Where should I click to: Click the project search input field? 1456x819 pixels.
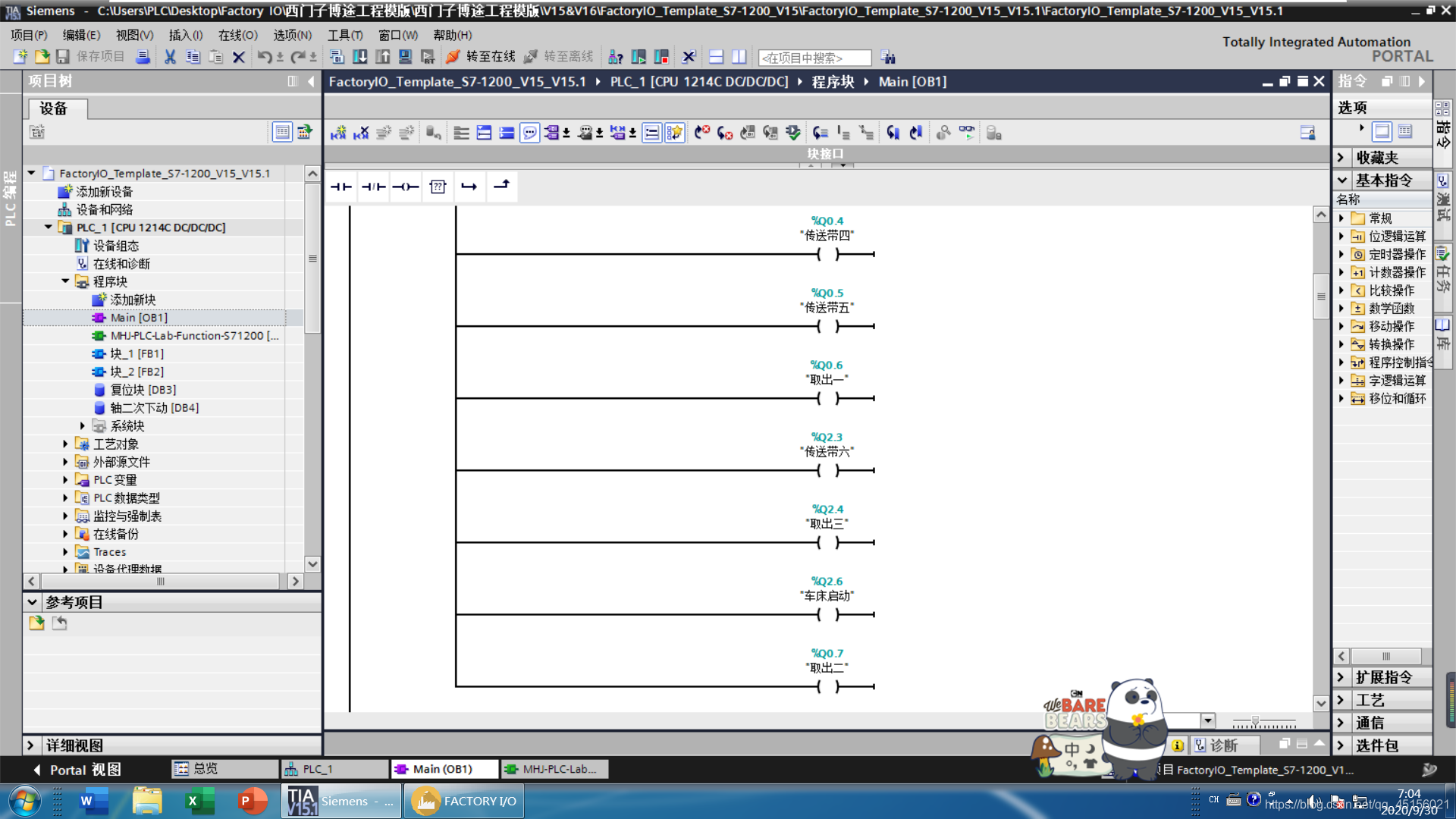pyautogui.click(x=814, y=58)
